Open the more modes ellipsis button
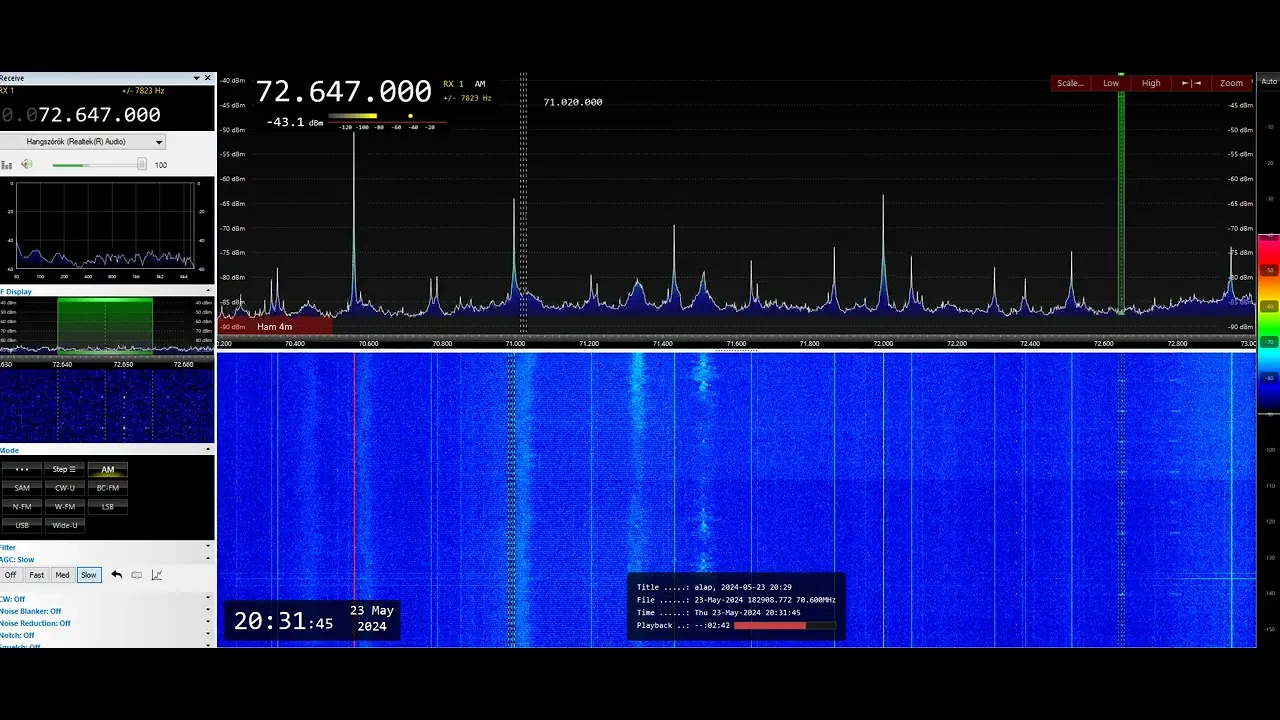This screenshot has height=720, width=1280. pyautogui.click(x=22, y=469)
